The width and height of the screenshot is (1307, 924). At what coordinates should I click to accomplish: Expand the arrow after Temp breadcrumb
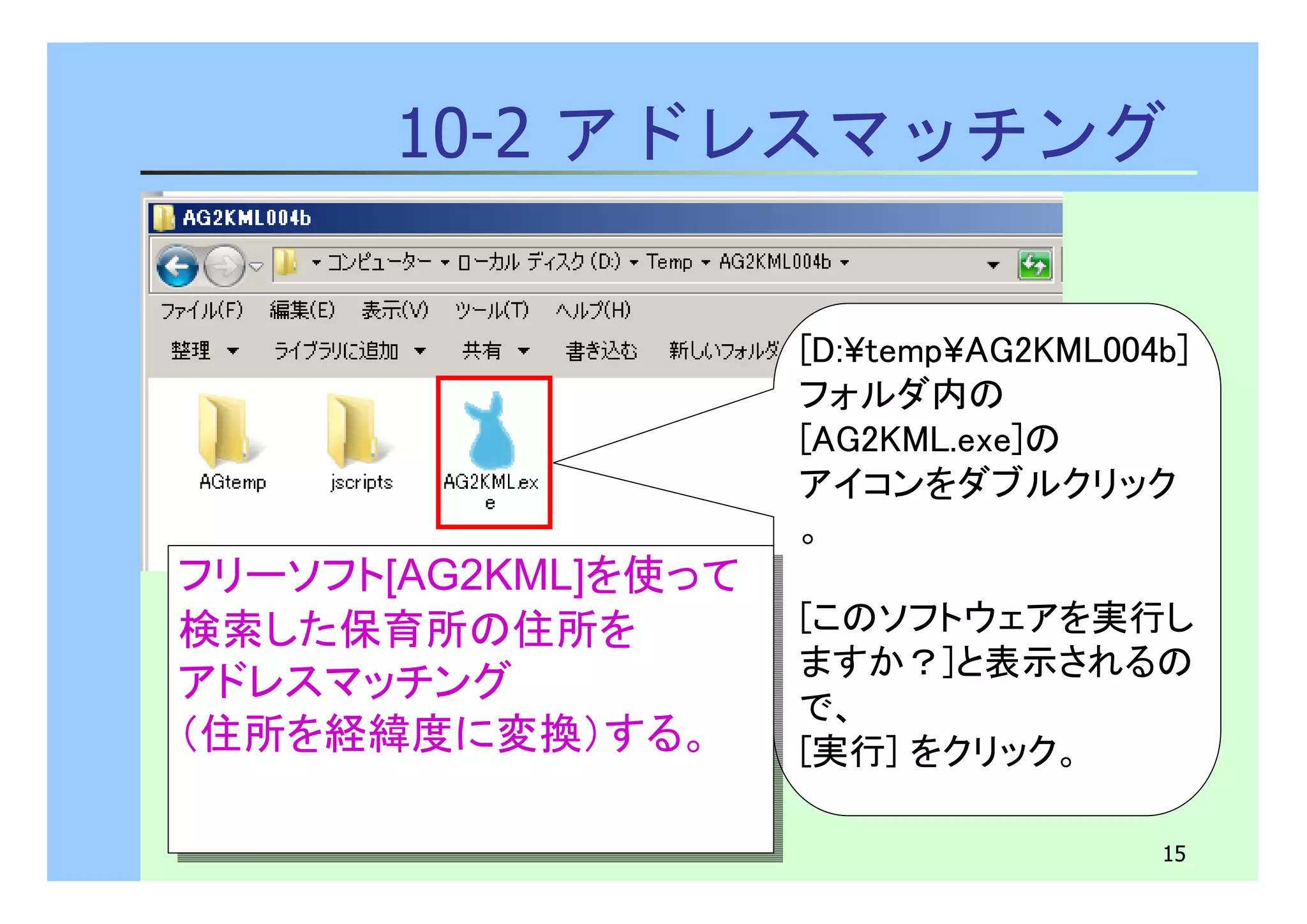(x=706, y=262)
